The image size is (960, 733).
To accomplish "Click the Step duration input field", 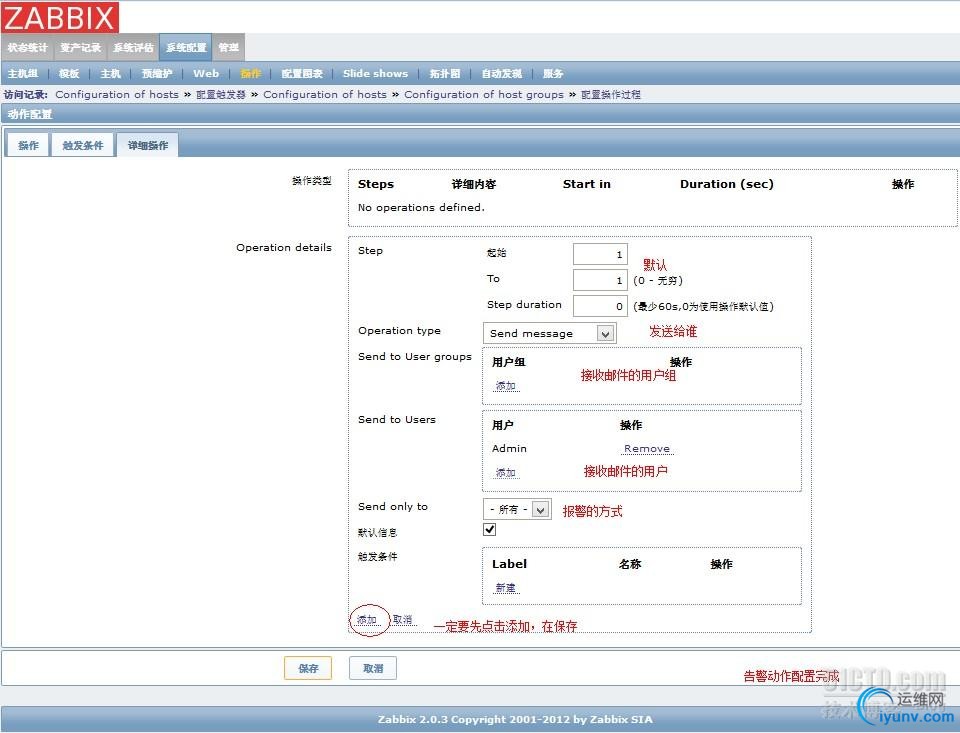I will tap(600, 306).
